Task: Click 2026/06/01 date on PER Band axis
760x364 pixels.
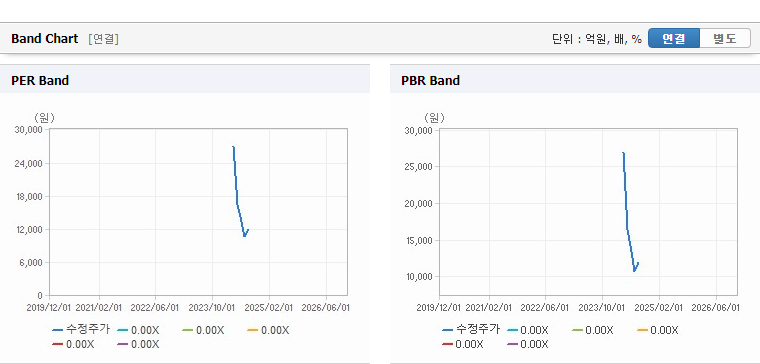Action: click(x=325, y=308)
